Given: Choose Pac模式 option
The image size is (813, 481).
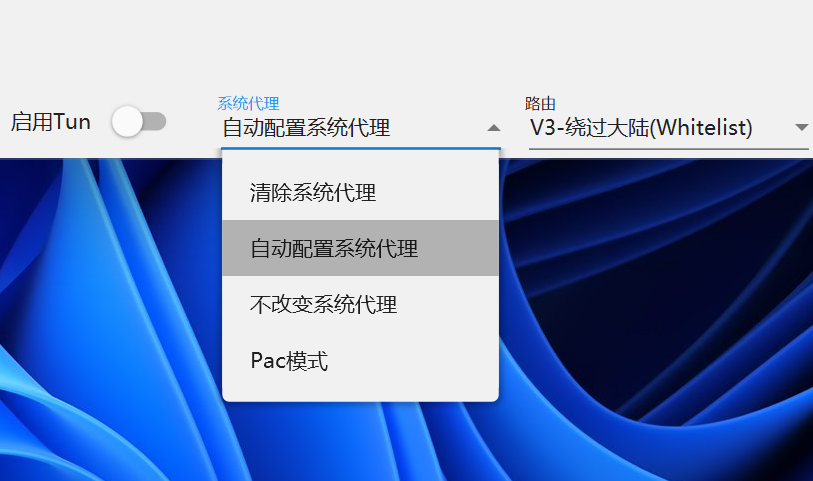Looking at the screenshot, I should pos(360,360).
